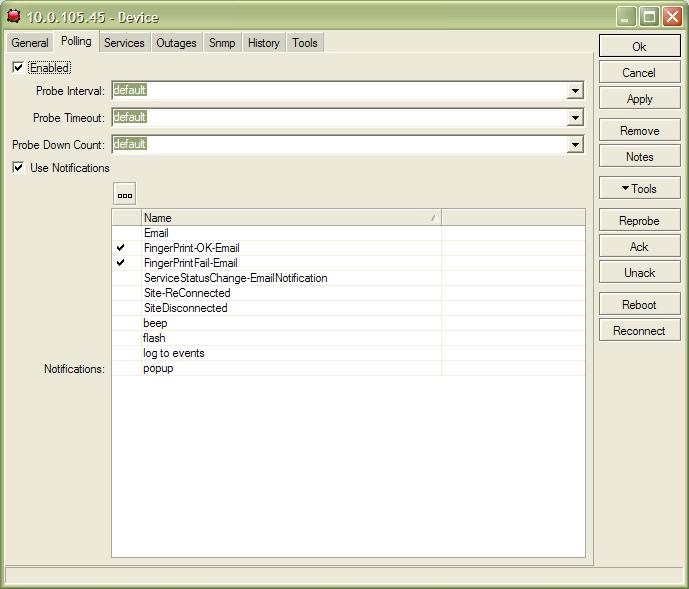
Task: Click the Cancel button
Action: [x=639, y=73]
